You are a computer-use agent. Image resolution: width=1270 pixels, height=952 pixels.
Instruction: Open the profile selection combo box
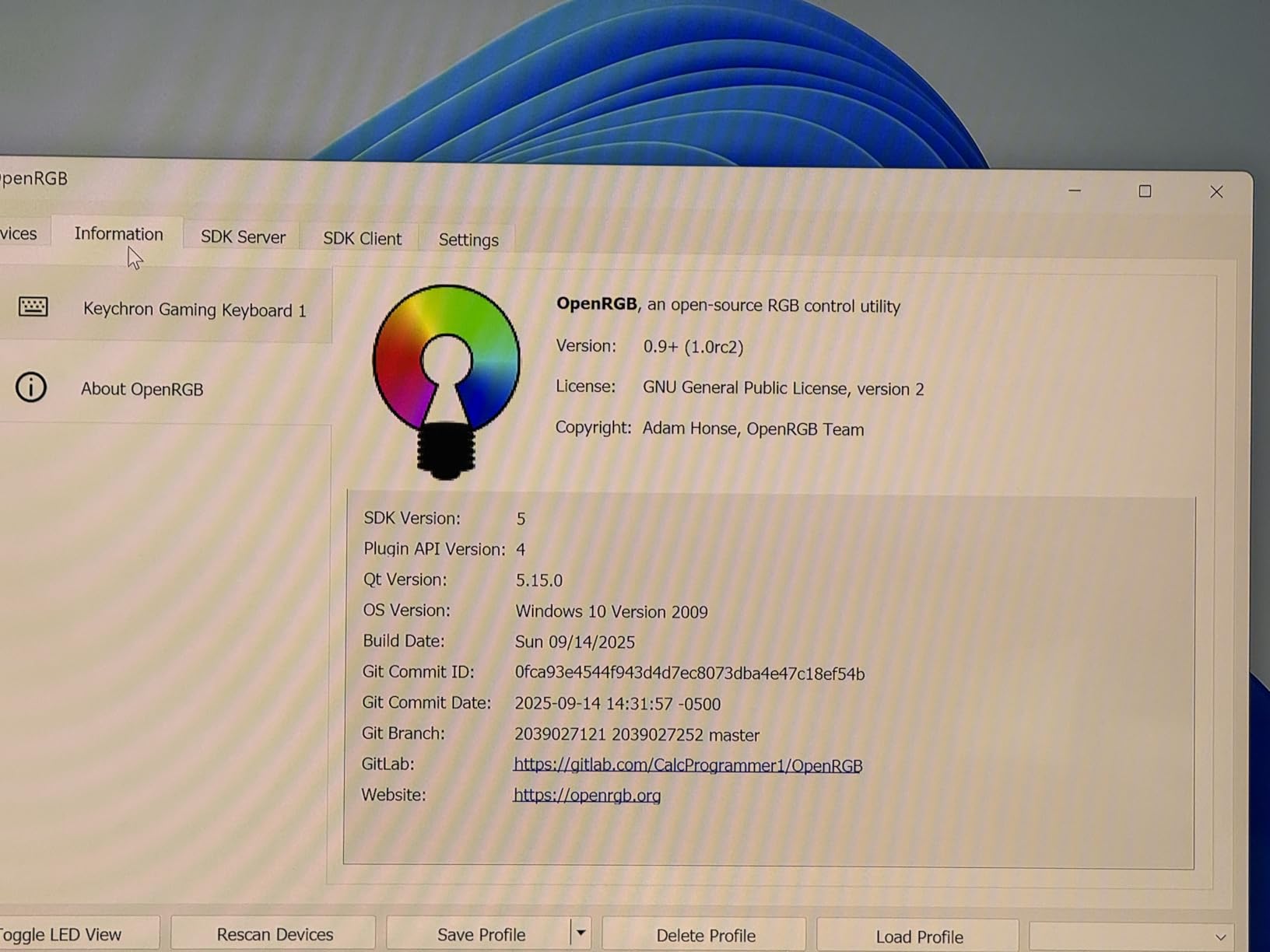click(x=1130, y=937)
